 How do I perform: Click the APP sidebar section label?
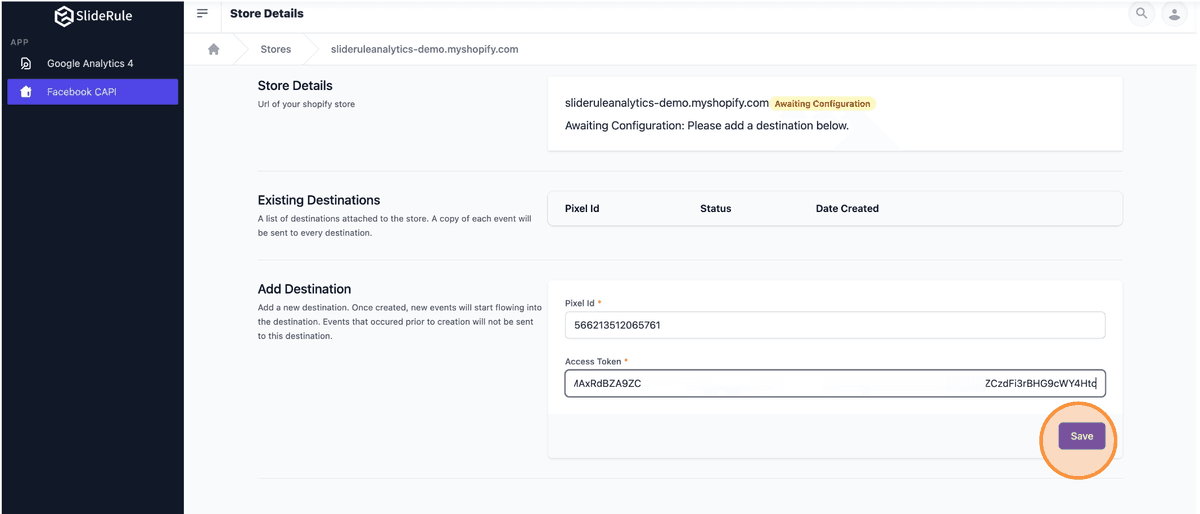(x=19, y=43)
